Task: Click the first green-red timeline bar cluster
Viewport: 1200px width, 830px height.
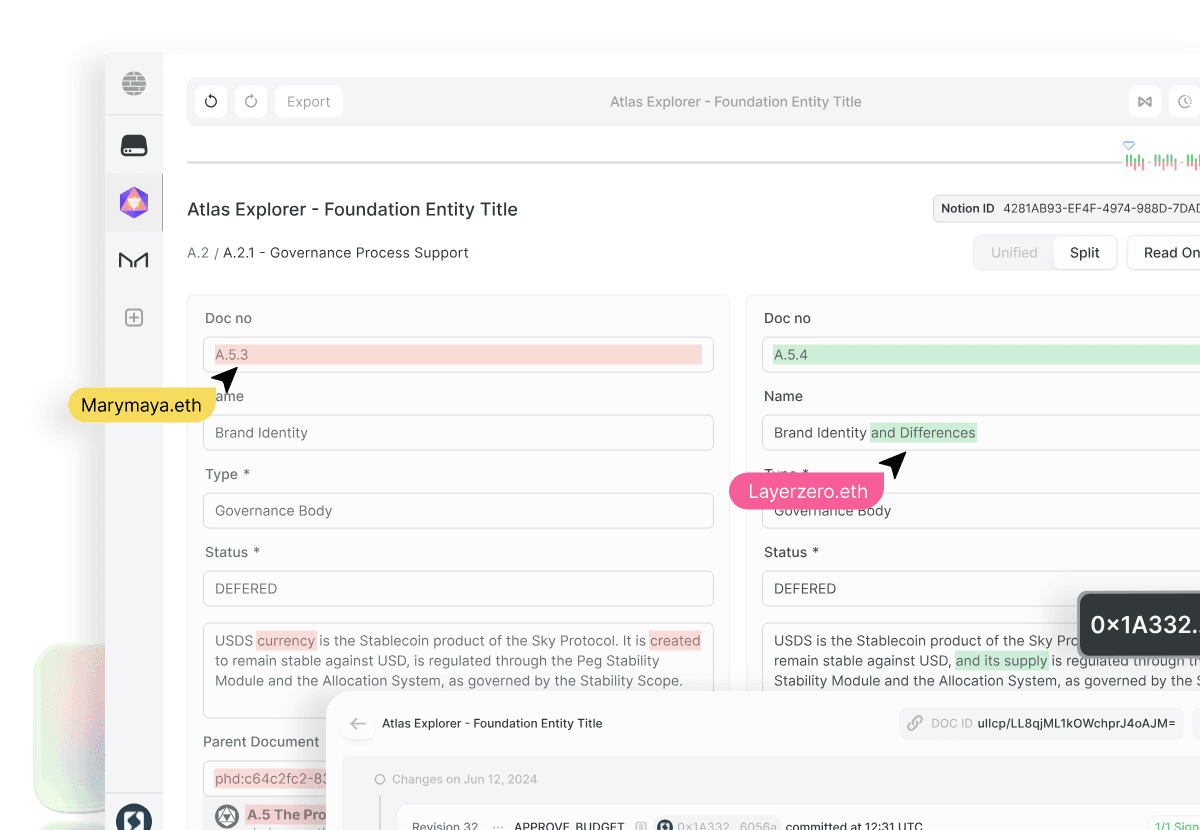Action: 1134,160
